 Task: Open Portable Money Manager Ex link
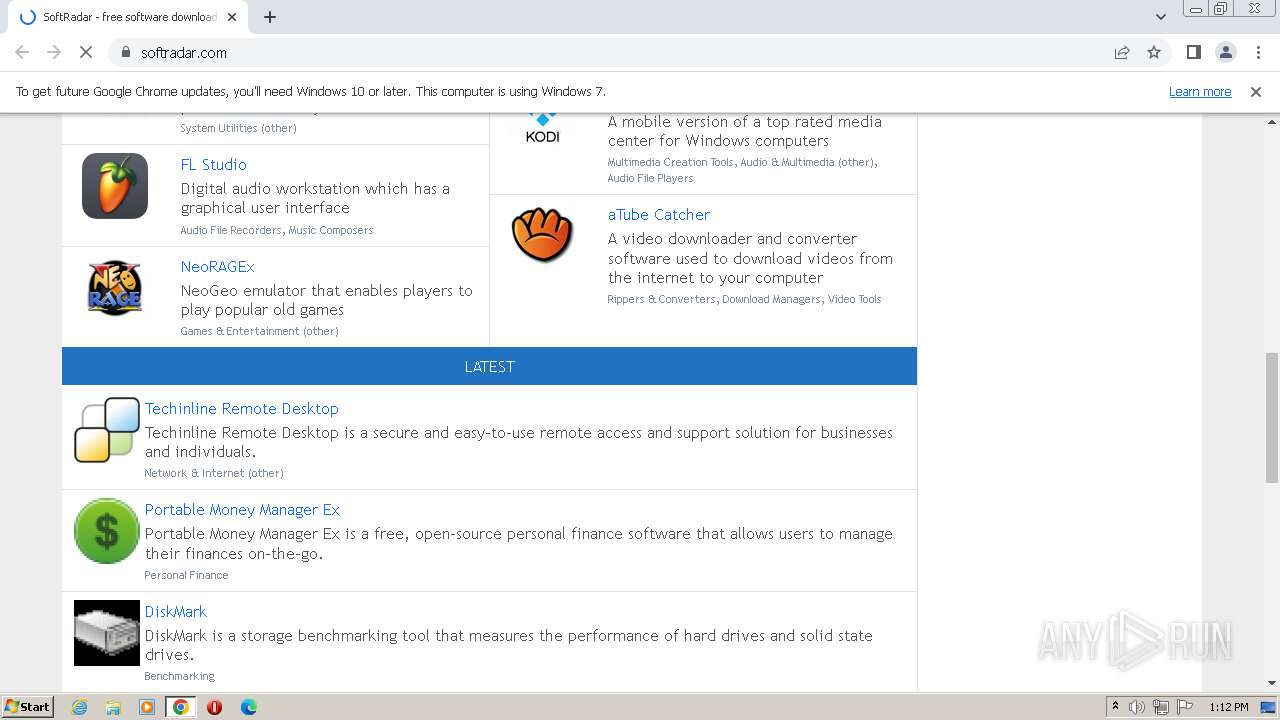point(242,509)
